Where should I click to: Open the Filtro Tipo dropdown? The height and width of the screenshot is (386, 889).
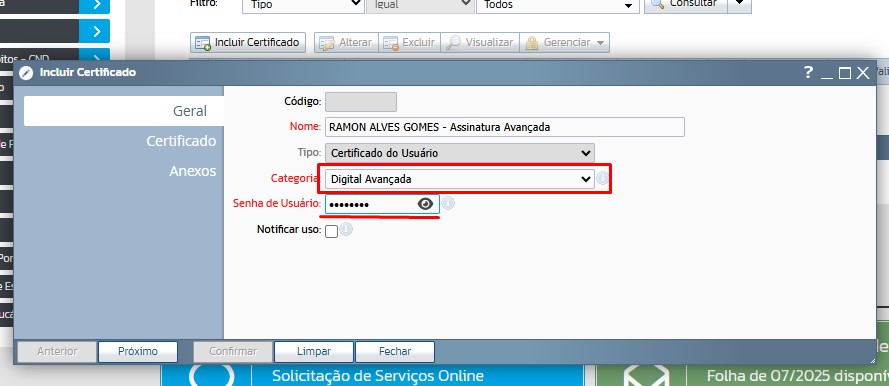point(303,5)
